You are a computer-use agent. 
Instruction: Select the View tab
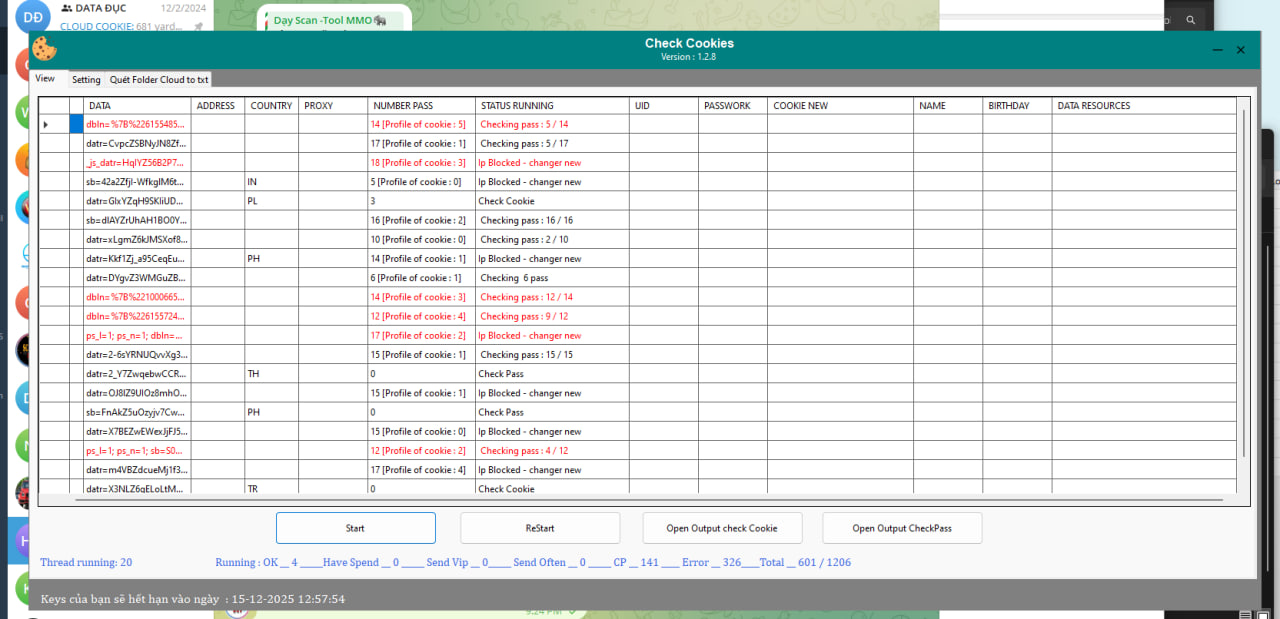(x=46, y=79)
